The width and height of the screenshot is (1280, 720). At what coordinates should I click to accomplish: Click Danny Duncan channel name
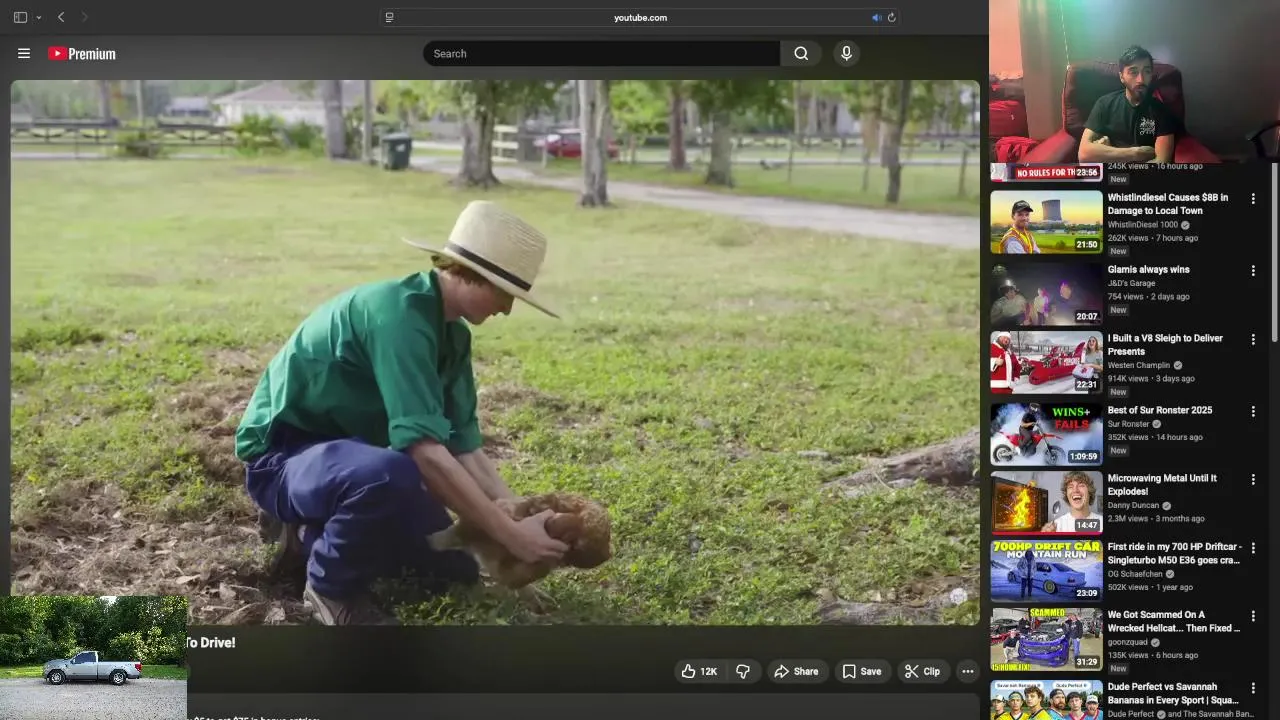[x=1133, y=505]
